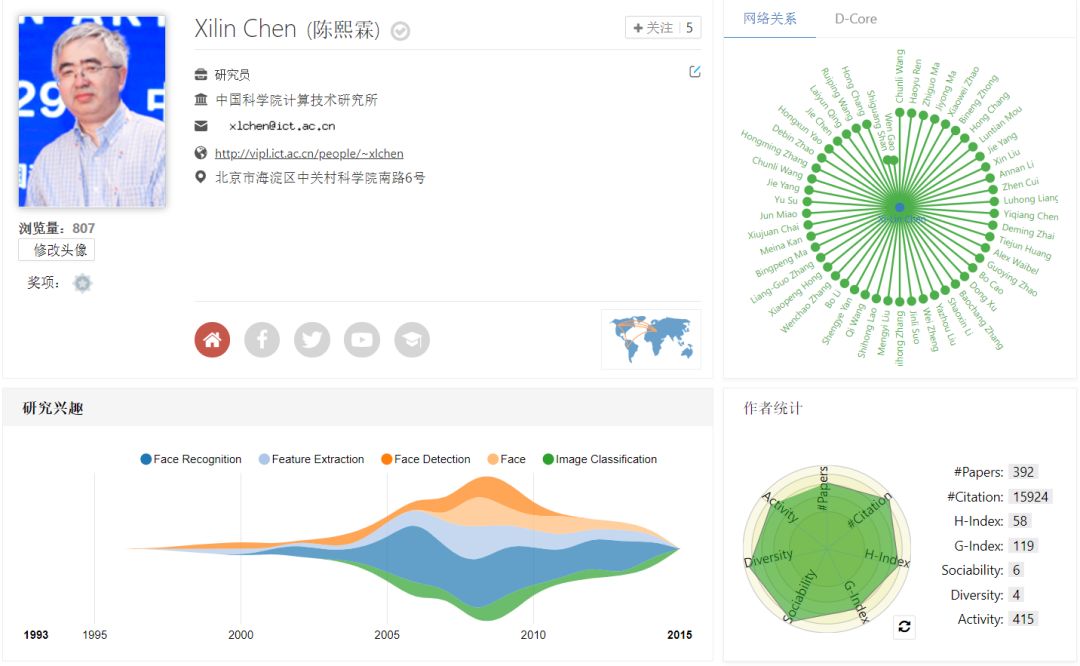Click the verified checkmark beside the name
Screen dimensions: 1080x666
point(400,31)
